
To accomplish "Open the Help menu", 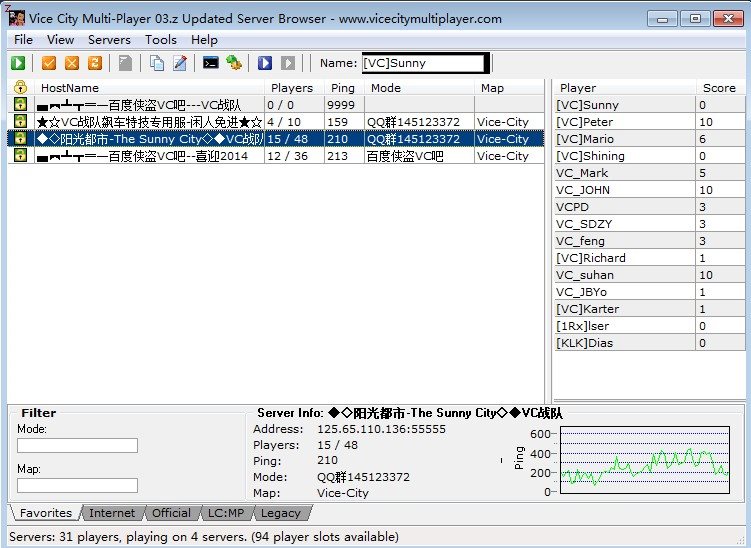I will point(204,40).
